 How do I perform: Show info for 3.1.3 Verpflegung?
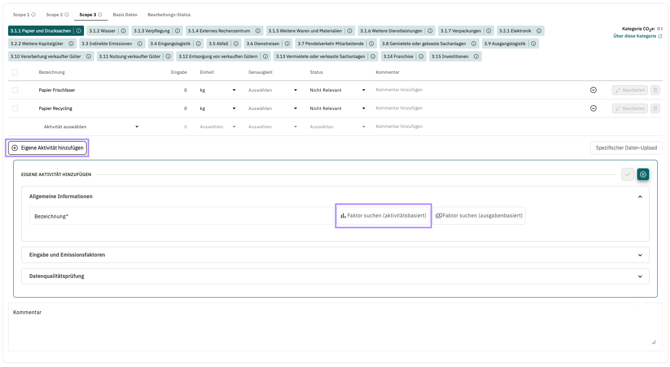click(177, 31)
